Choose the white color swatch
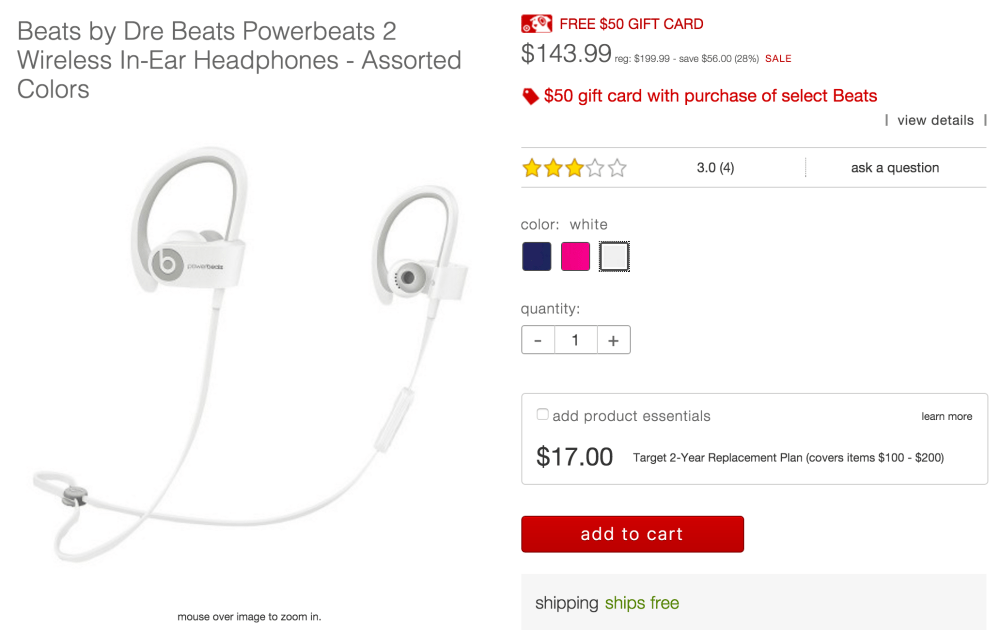Screen dimensions: 1000x630 (x=614, y=256)
